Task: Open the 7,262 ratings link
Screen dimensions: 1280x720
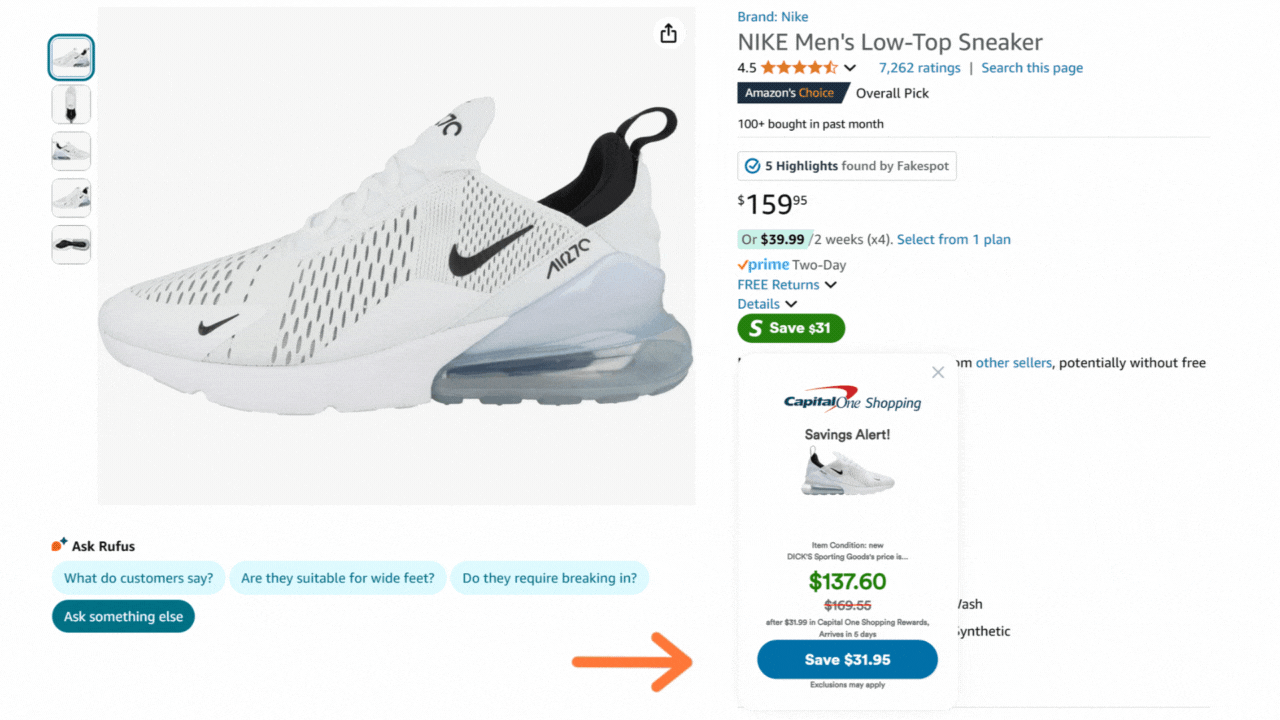Action: (x=919, y=68)
